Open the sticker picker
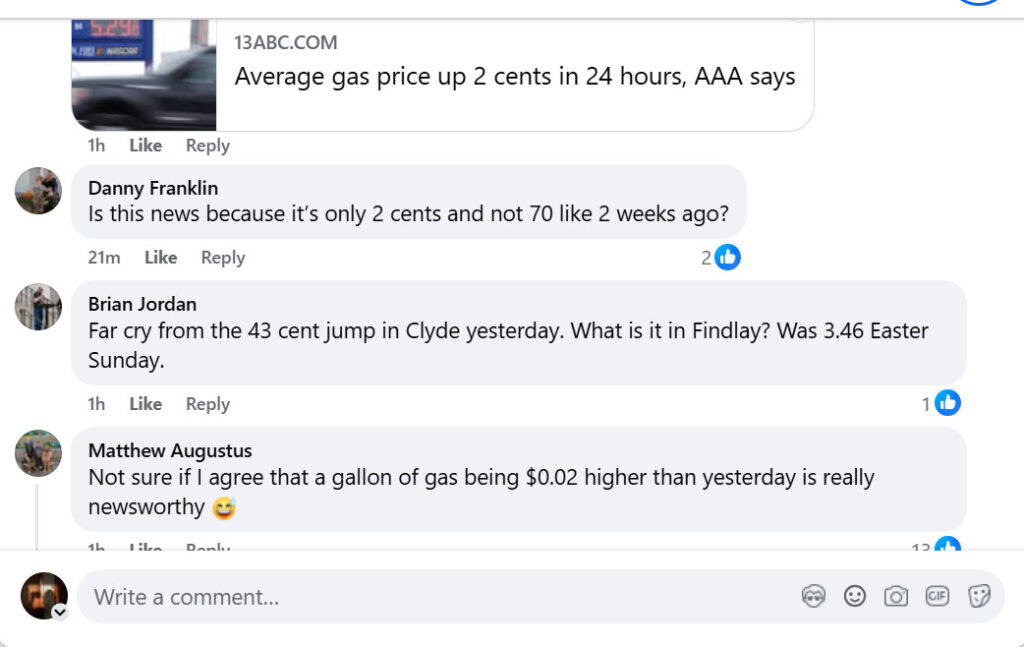 (x=979, y=597)
